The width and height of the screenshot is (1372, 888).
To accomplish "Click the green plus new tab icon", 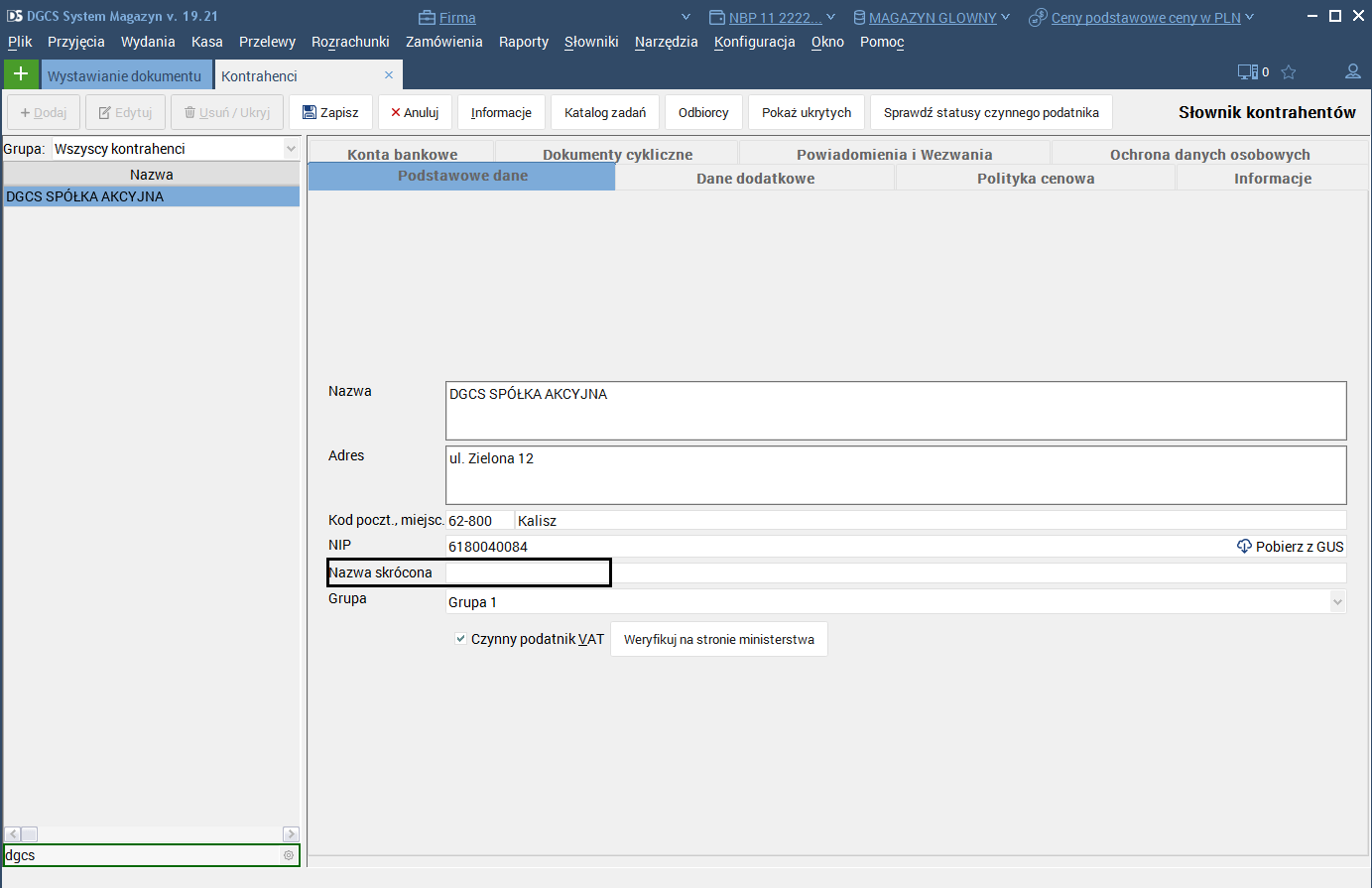I will point(21,74).
